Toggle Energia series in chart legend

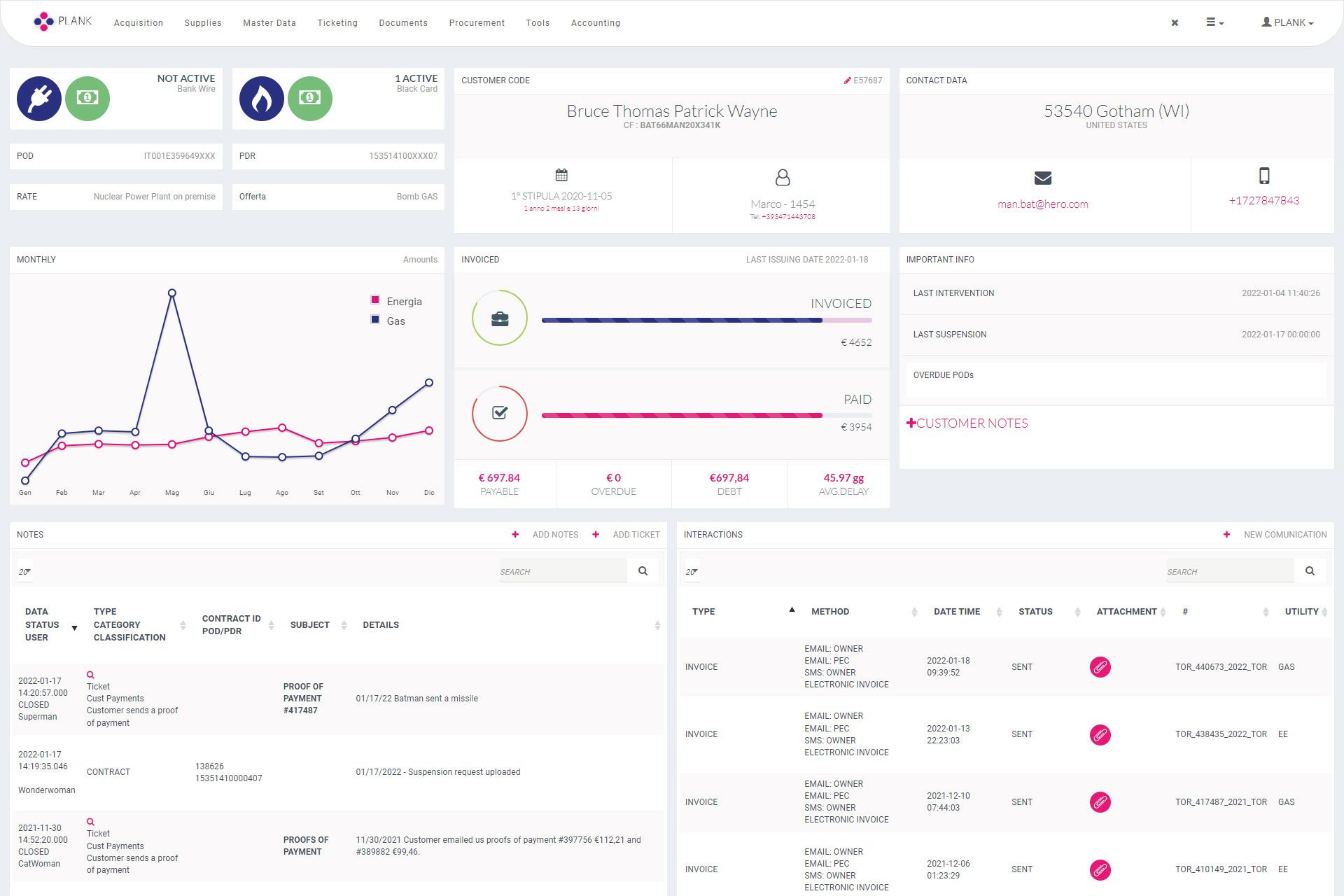[x=396, y=301]
